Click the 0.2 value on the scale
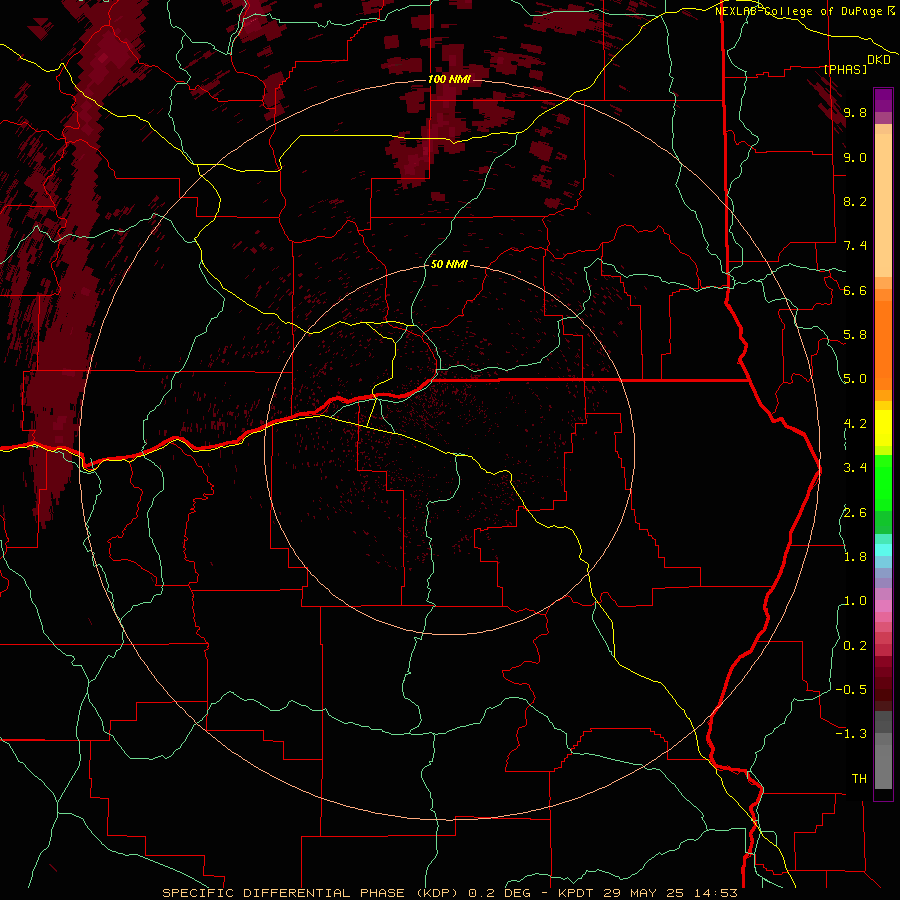The width and height of the screenshot is (900, 900). click(855, 646)
